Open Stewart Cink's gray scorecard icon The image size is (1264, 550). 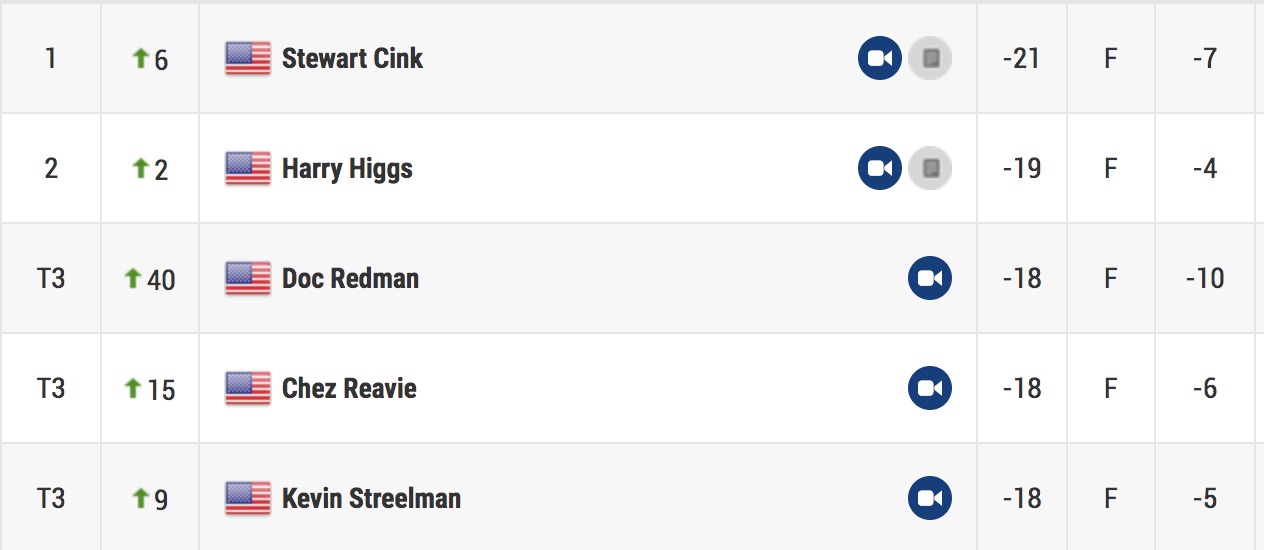[930, 58]
